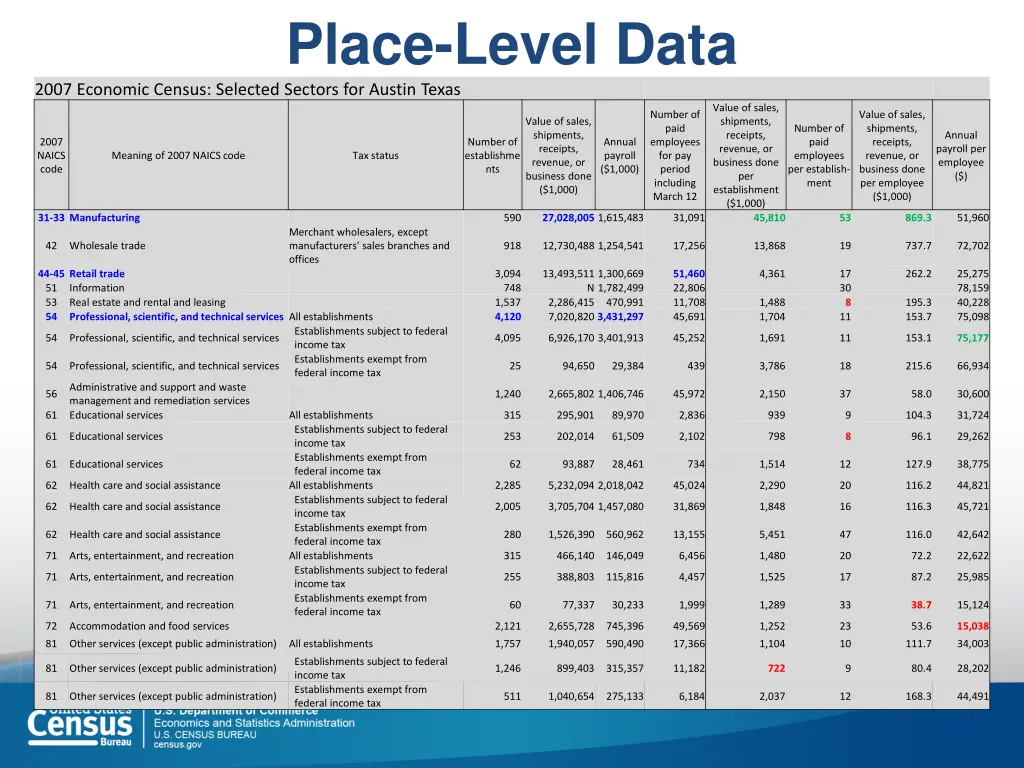Select the blue 'Manufacturing' row label
The width and height of the screenshot is (1024, 768).
(104, 217)
